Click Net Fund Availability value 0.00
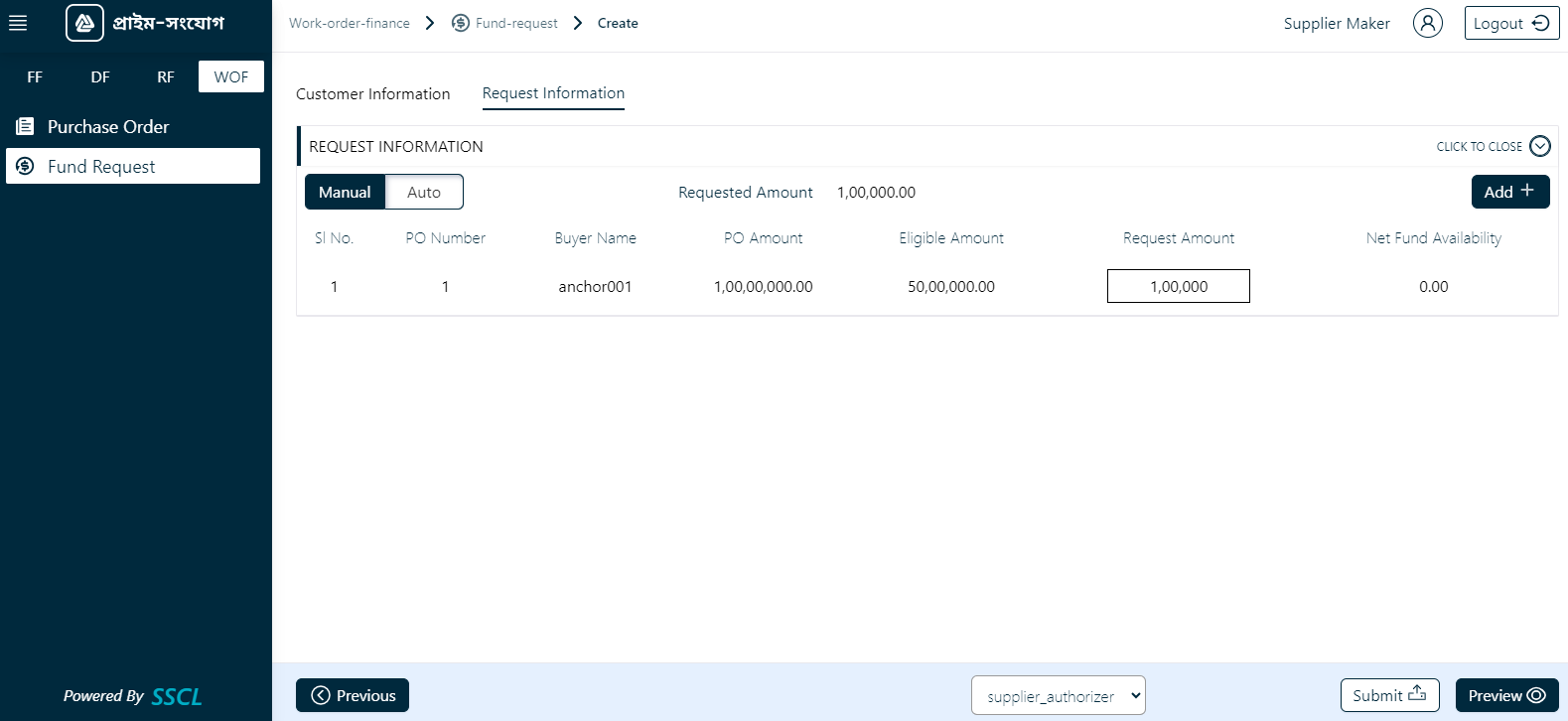Screen dimensions: 1568x721 [x=1433, y=286]
